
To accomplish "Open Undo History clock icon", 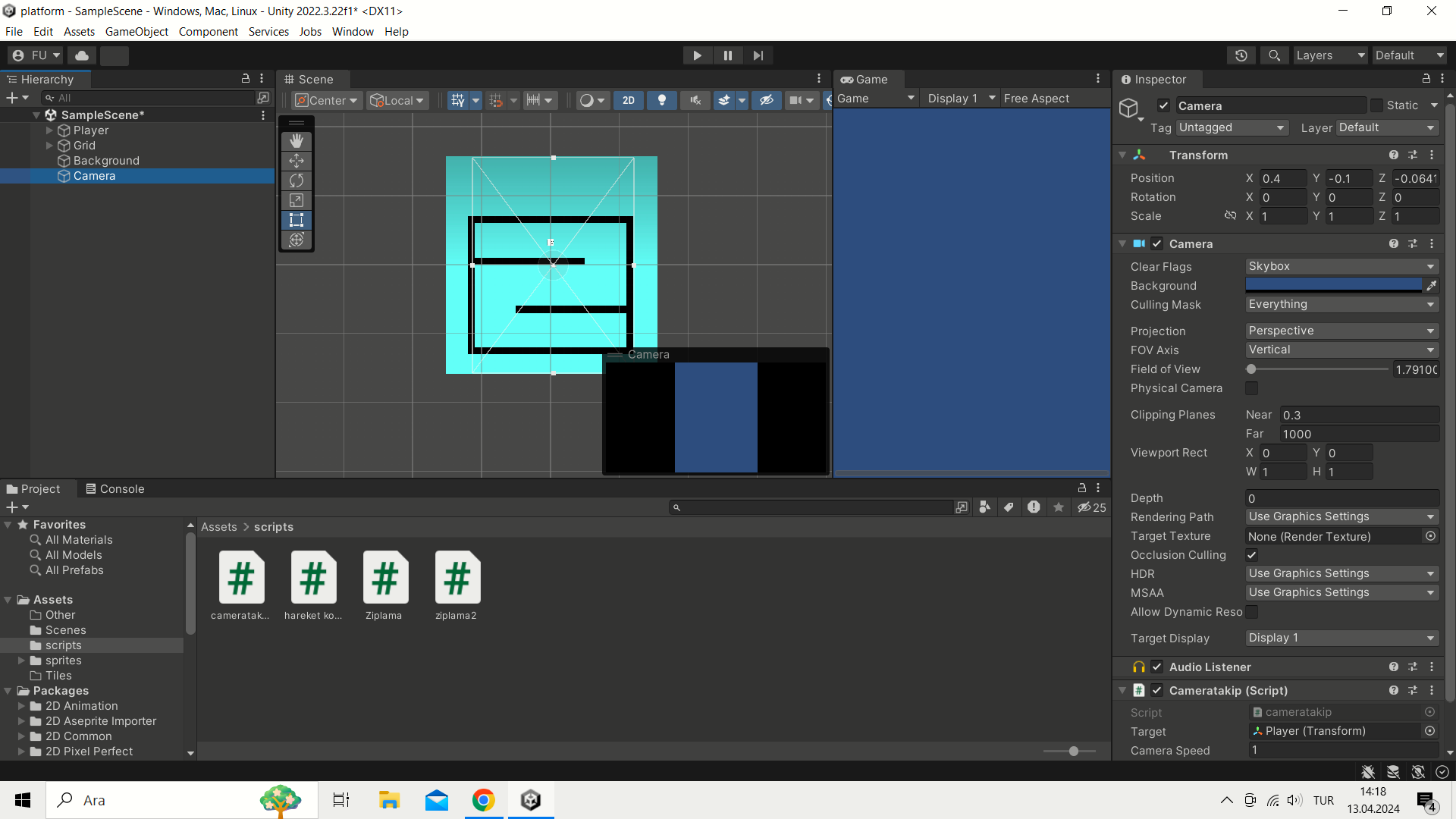I will 1241,55.
